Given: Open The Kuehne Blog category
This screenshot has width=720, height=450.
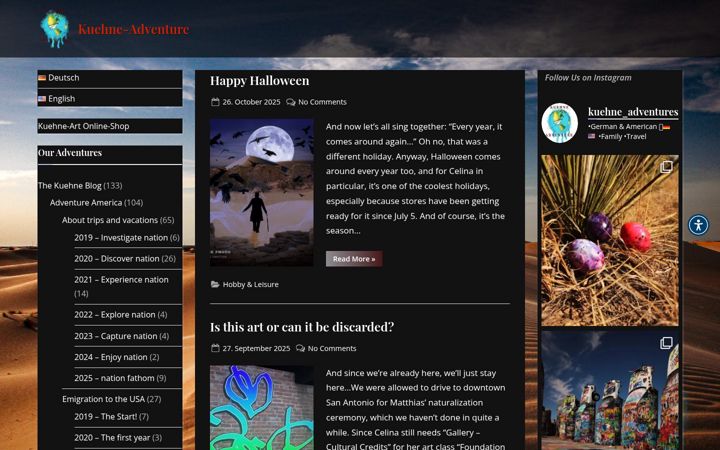Looking at the screenshot, I should point(70,186).
